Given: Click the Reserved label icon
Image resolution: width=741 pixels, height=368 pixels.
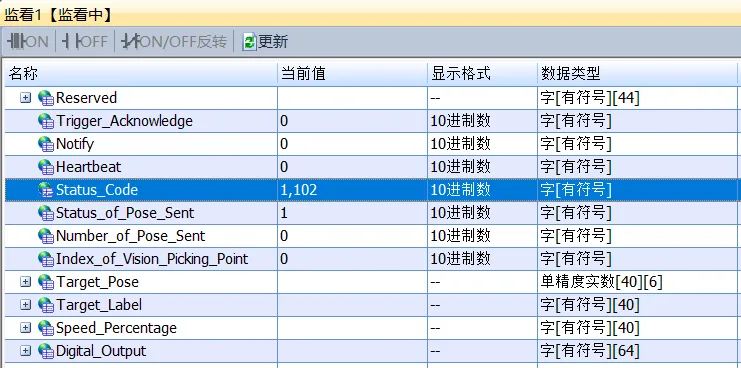Looking at the screenshot, I should pyautogui.click(x=46, y=98).
